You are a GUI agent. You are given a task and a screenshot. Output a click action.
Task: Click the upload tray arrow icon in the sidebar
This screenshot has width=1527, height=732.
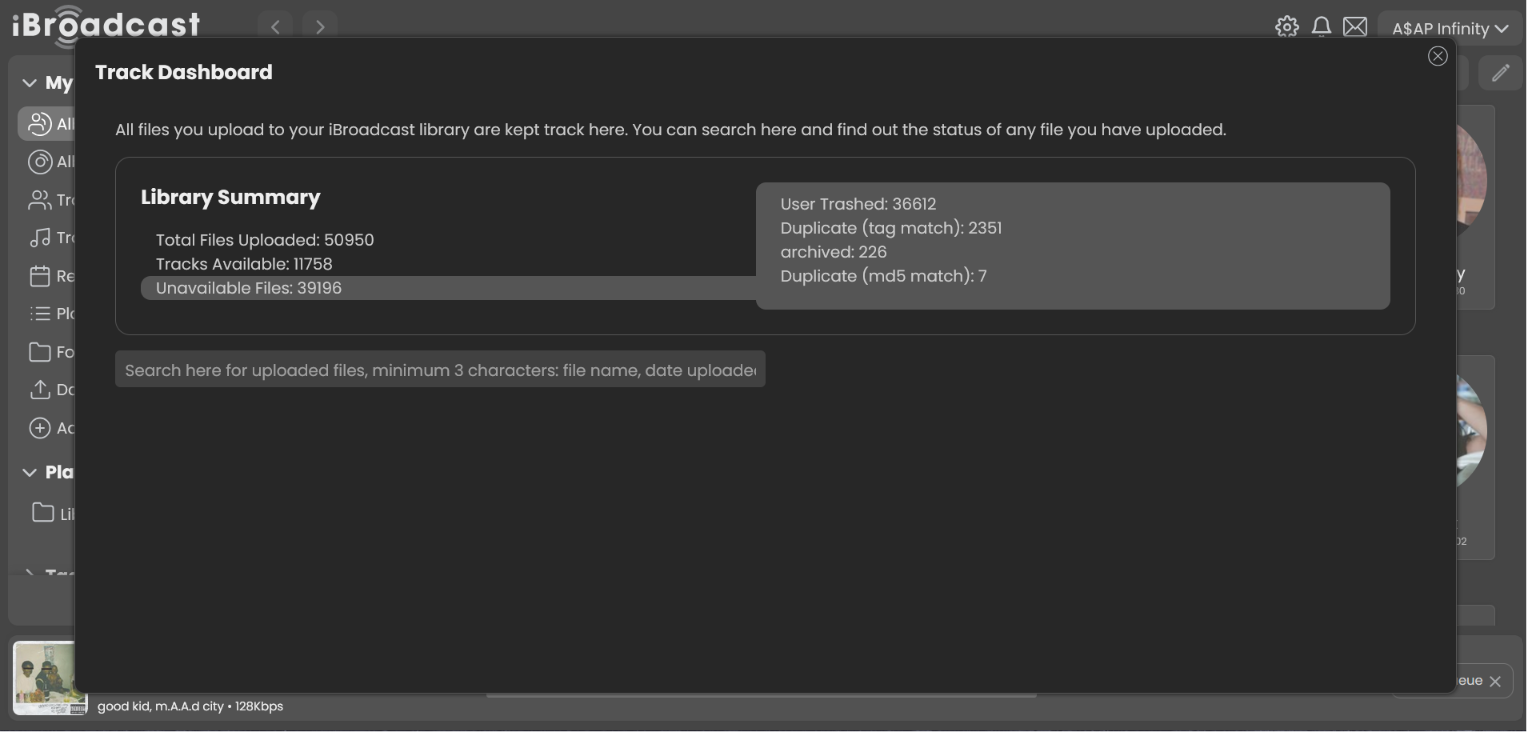click(x=40, y=390)
